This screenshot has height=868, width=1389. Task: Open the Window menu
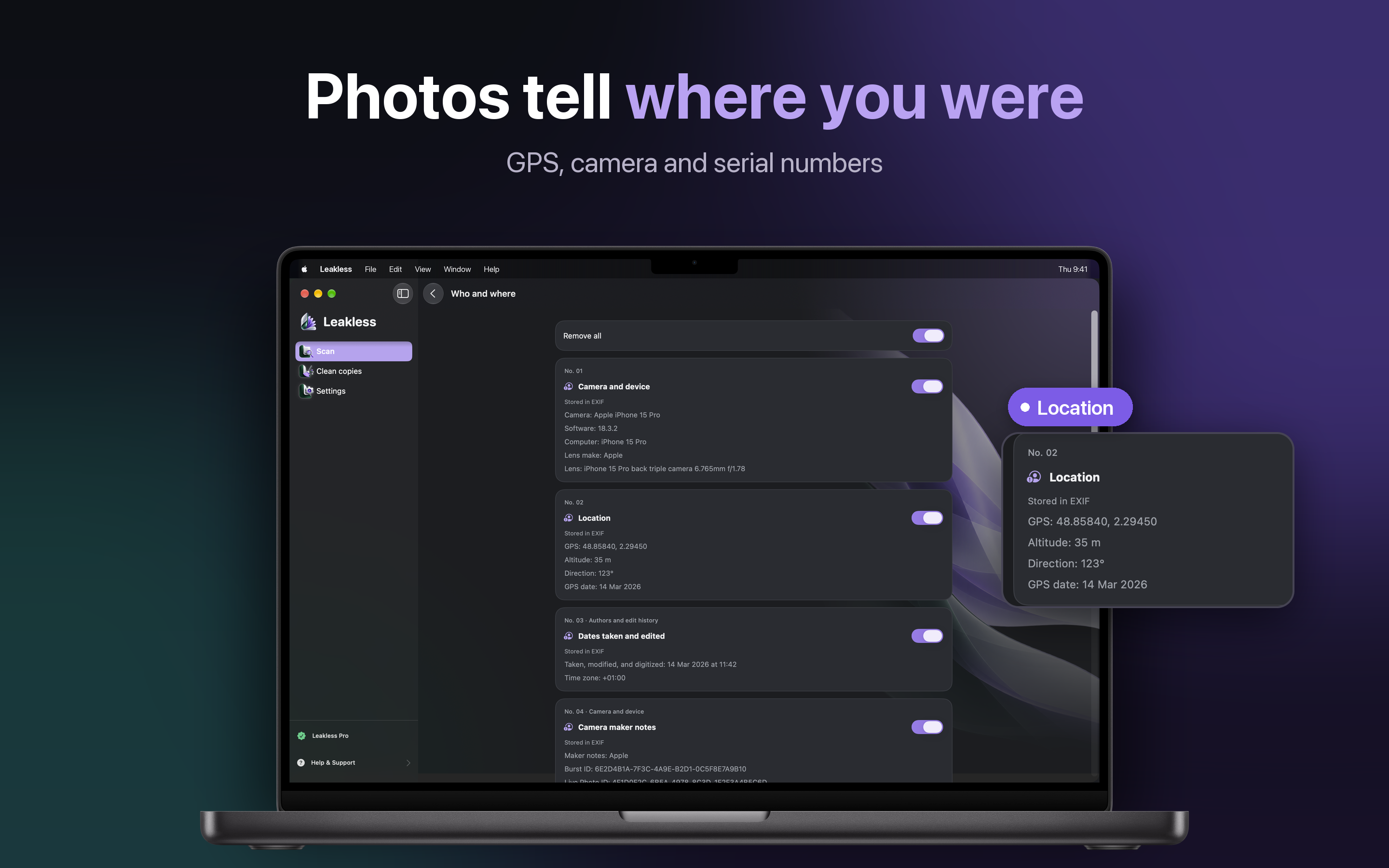pos(457,269)
